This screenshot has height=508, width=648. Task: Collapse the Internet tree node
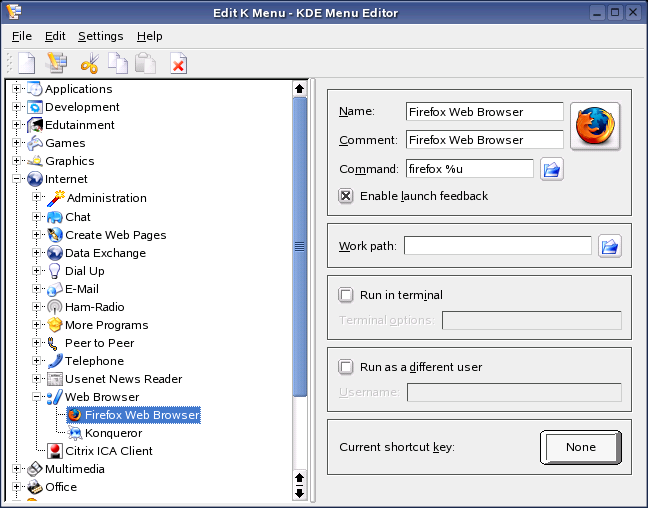tap(16, 179)
